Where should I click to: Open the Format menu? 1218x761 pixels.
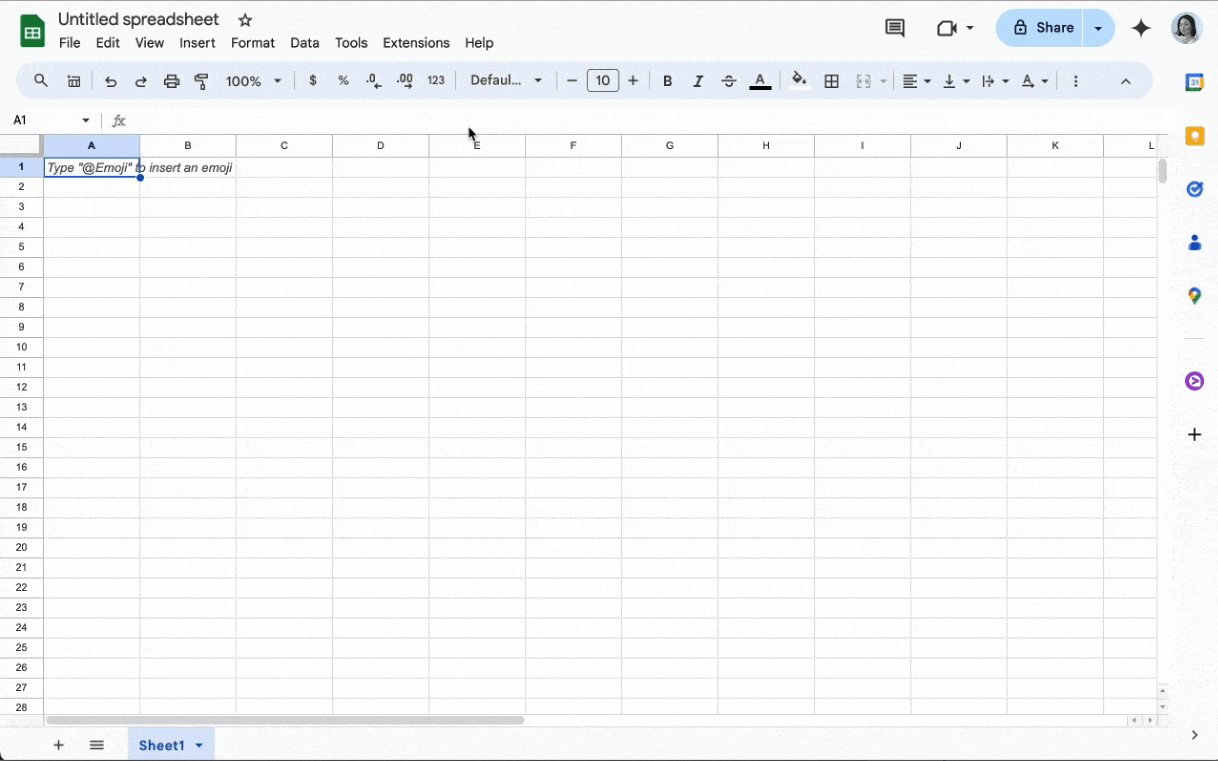pyautogui.click(x=252, y=43)
